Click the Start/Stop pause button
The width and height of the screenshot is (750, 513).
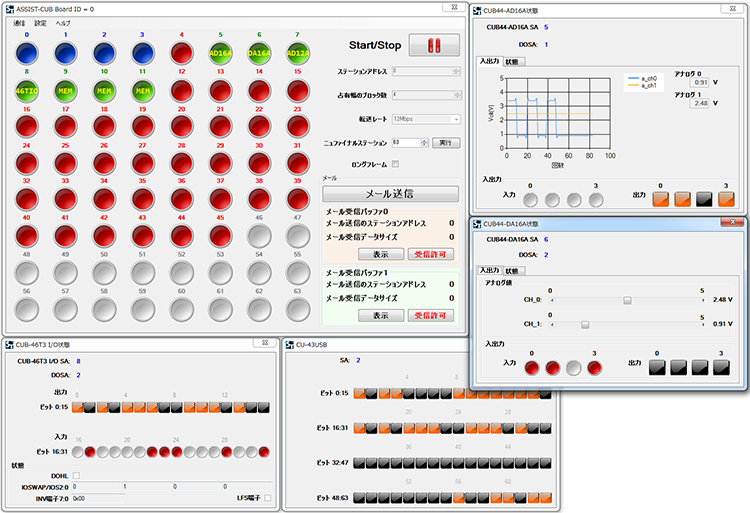(434, 45)
